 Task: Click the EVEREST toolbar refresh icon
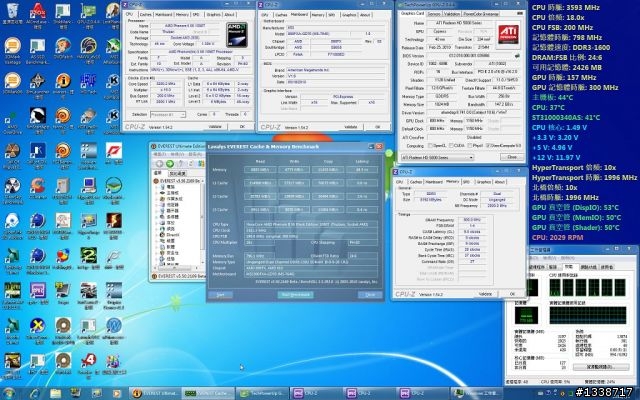[x=191, y=164]
